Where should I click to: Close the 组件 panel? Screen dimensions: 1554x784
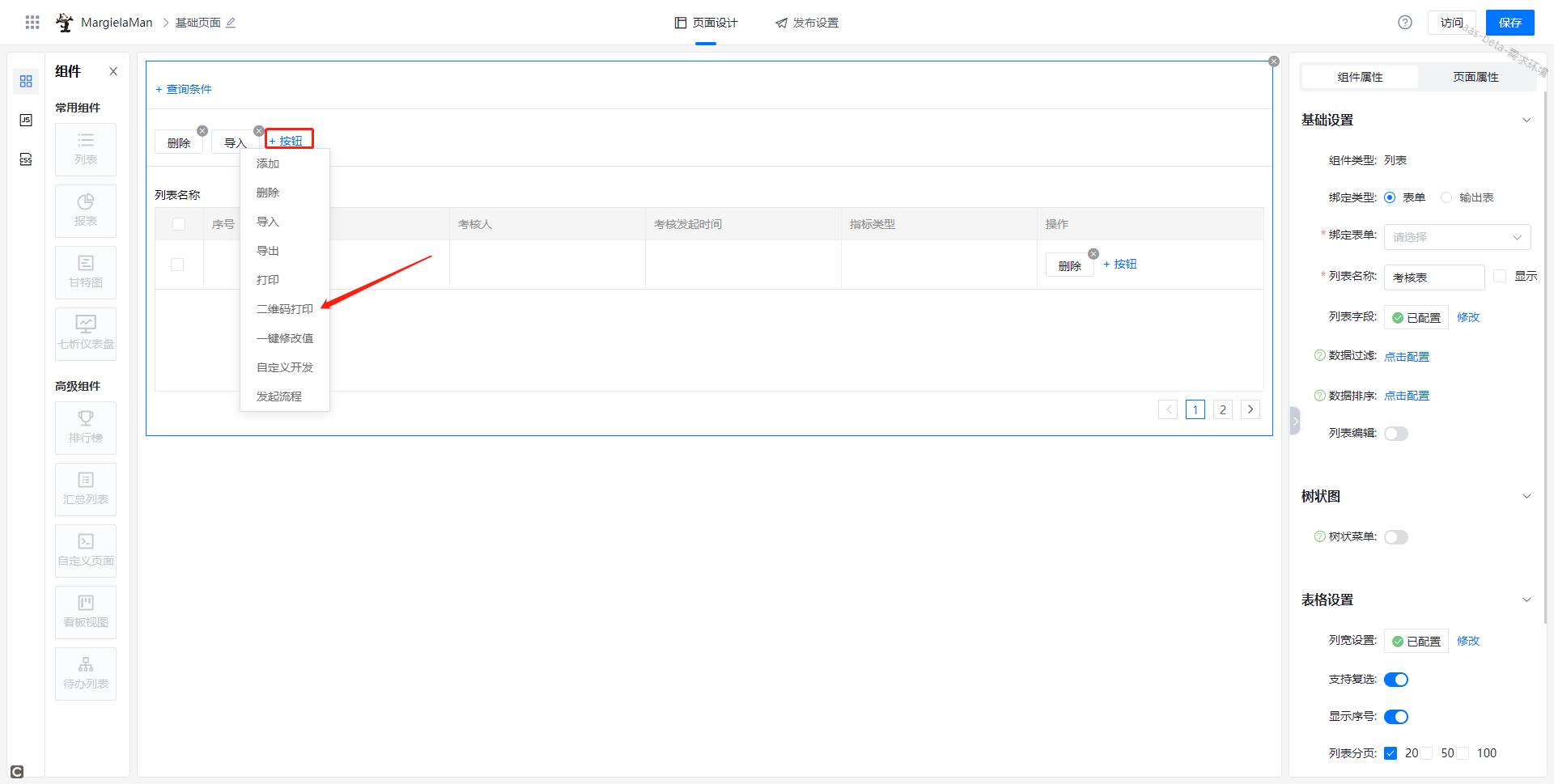113,71
